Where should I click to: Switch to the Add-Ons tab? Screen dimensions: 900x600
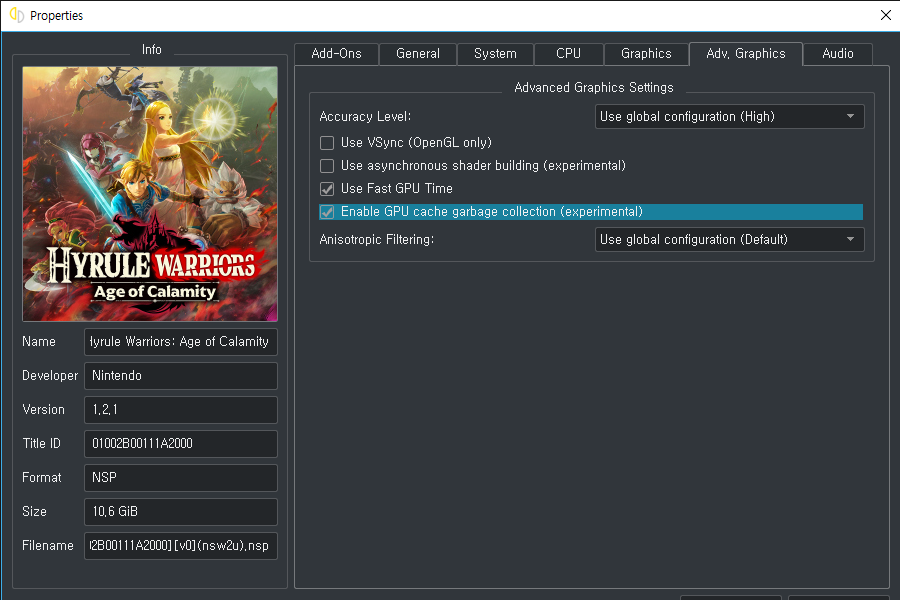(x=336, y=54)
